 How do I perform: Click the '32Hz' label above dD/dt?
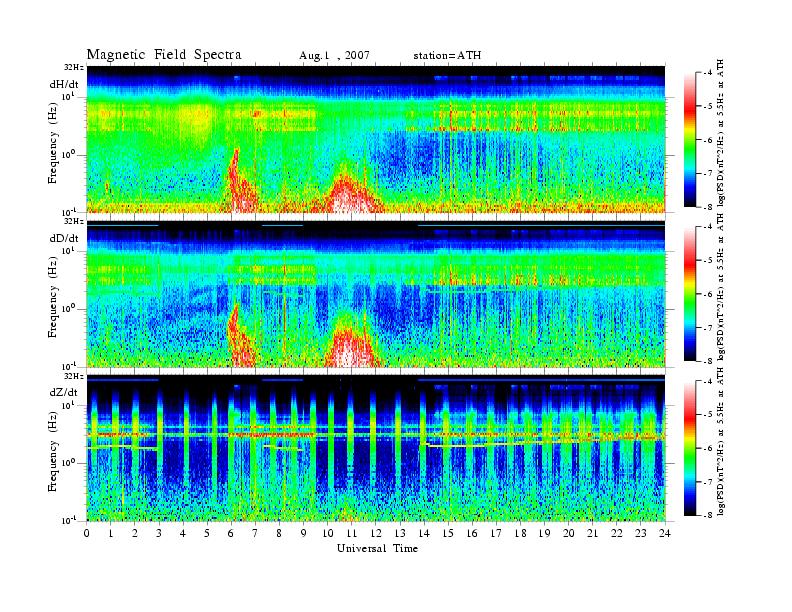point(74,221)
